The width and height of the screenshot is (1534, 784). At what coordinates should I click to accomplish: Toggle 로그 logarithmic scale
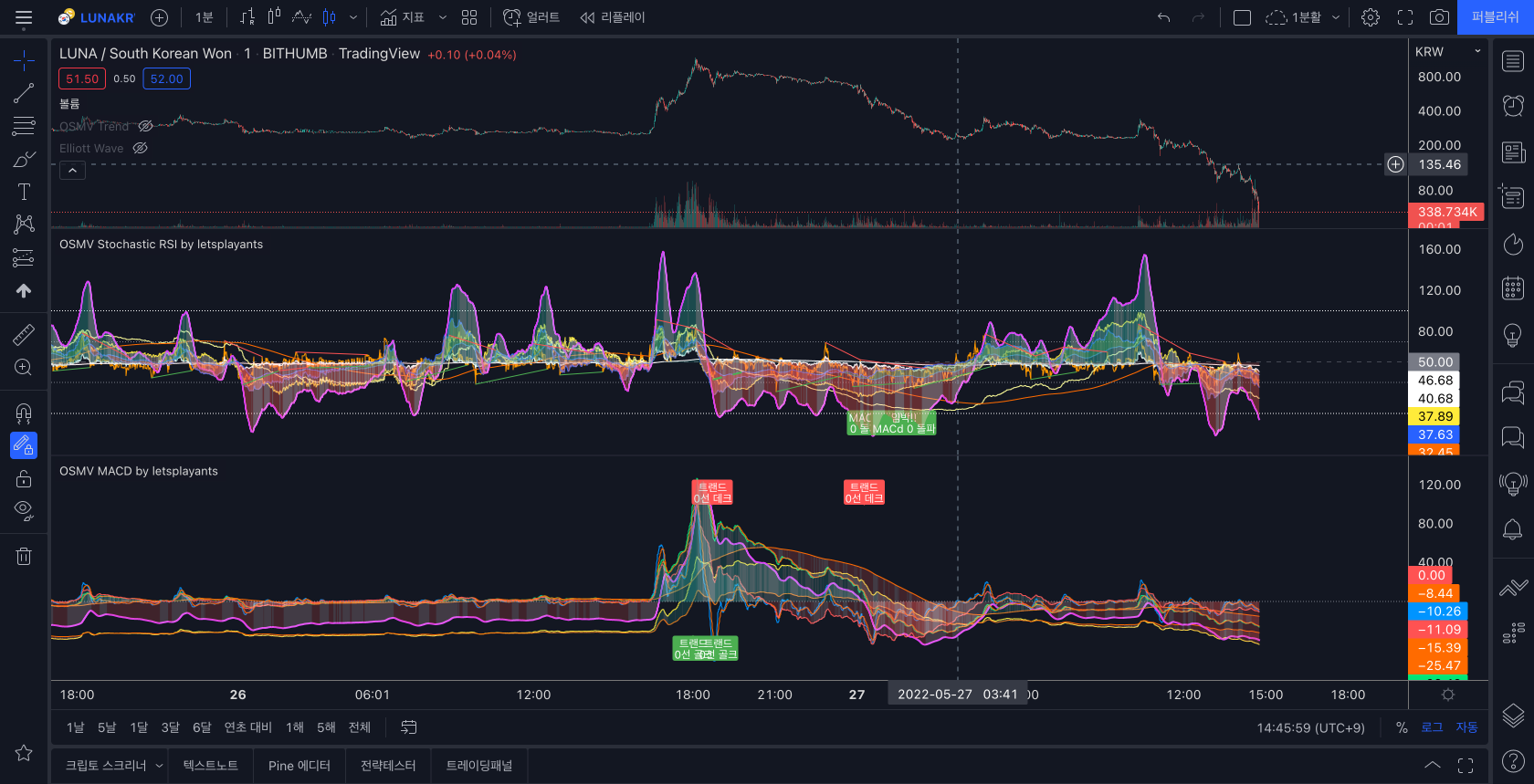pos(1432,727)
